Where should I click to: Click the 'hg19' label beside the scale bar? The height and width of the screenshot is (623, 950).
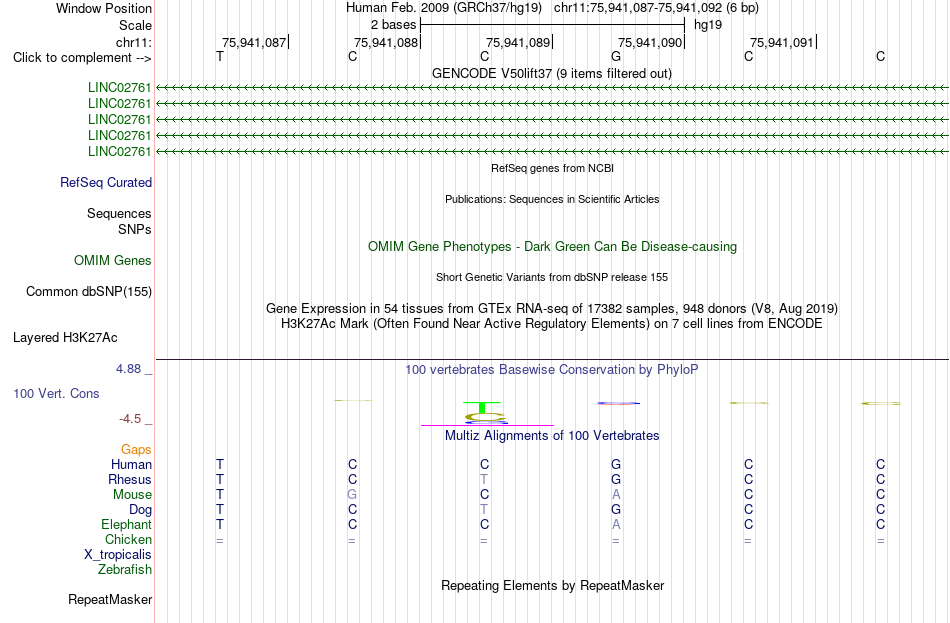[x=708, y=25]
